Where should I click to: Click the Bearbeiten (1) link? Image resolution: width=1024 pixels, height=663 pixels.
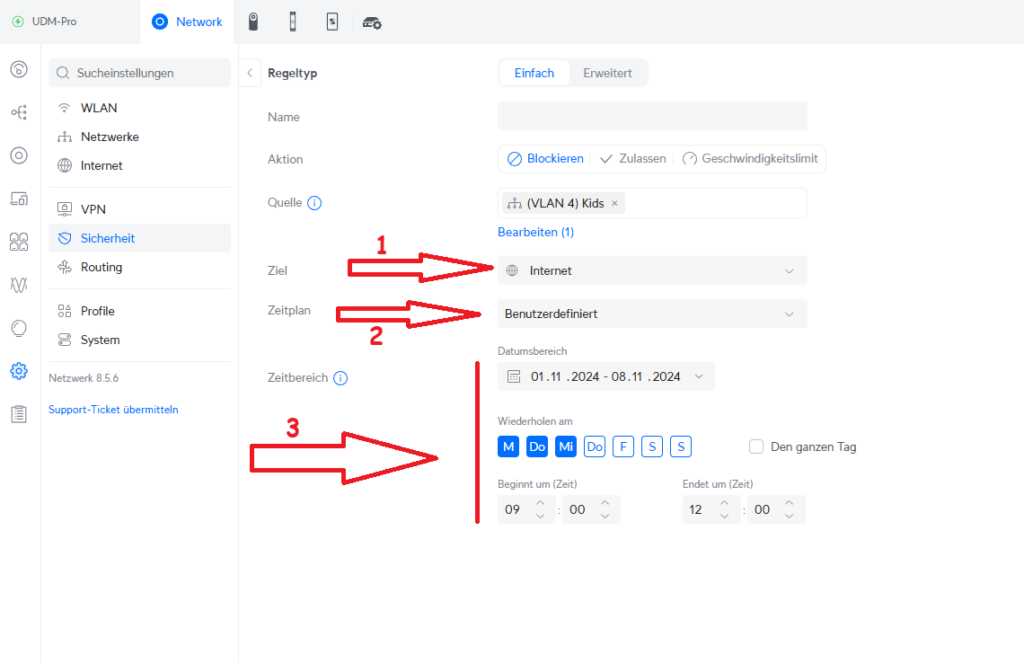pyautogui.click(x=535, y=232)
